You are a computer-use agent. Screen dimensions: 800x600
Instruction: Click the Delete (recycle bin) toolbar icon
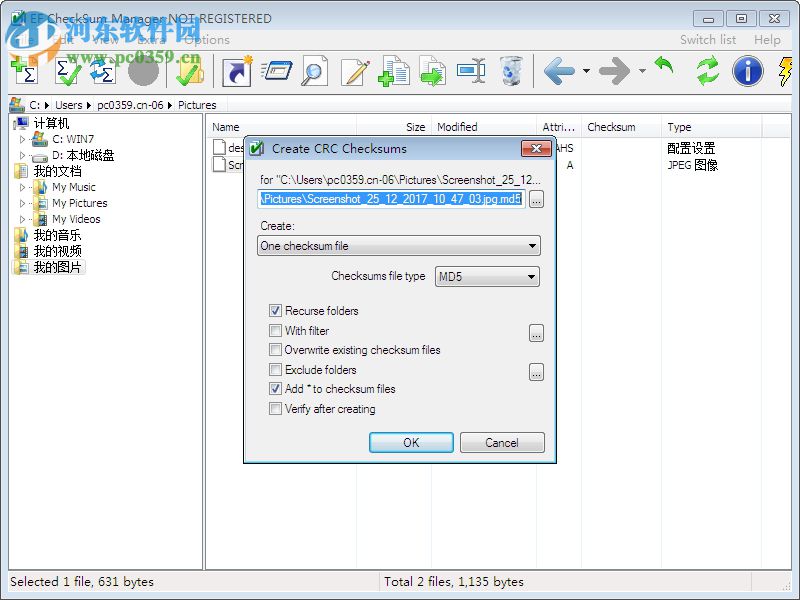click(x=510, y=70)
